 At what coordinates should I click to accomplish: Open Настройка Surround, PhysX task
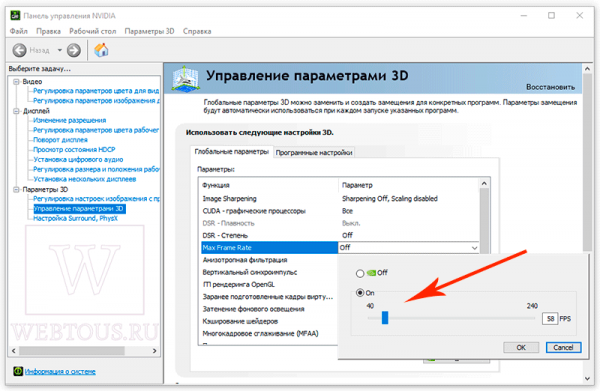(x=75, y=218)
